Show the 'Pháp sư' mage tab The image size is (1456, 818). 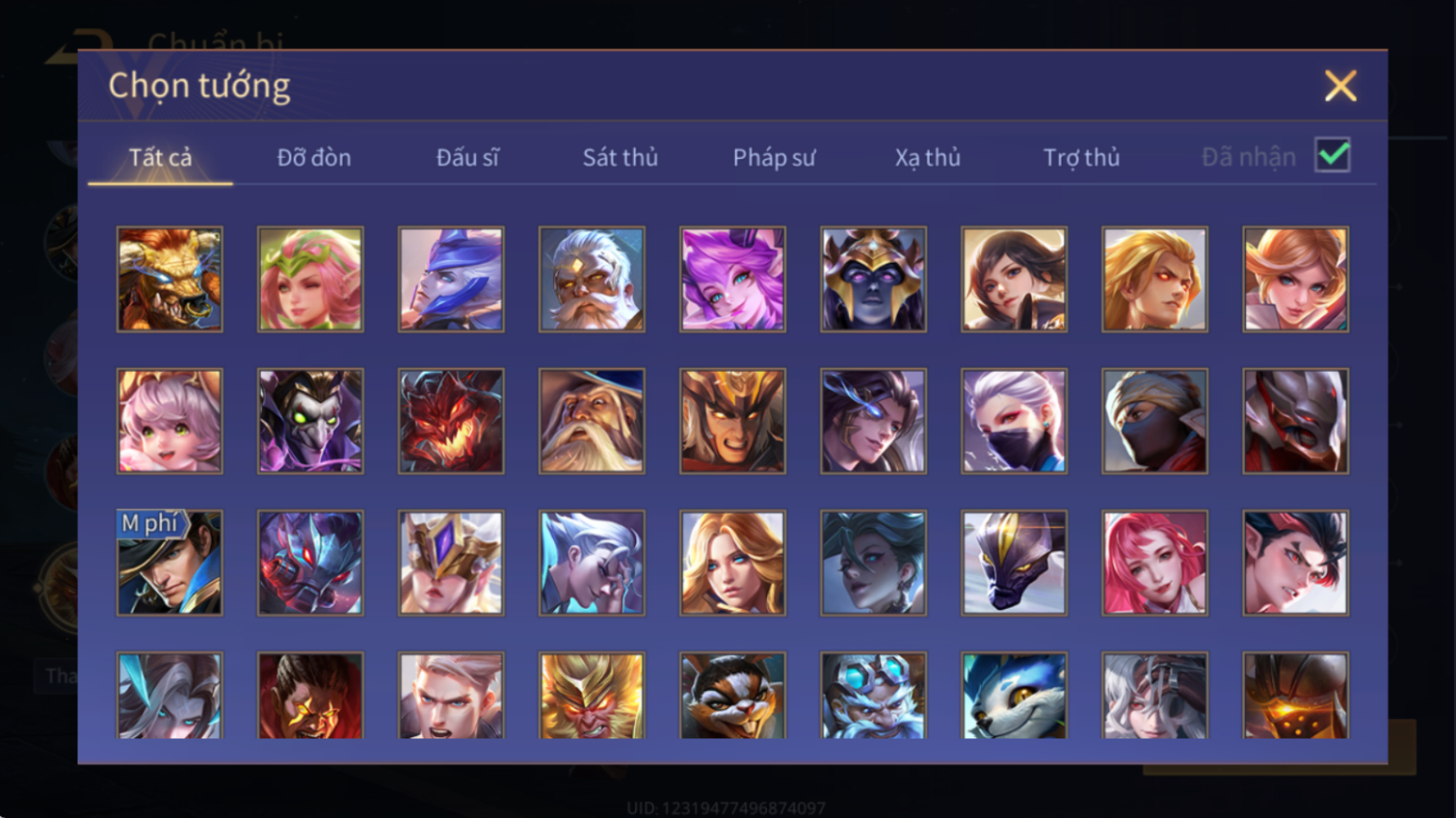click(774, 157)
